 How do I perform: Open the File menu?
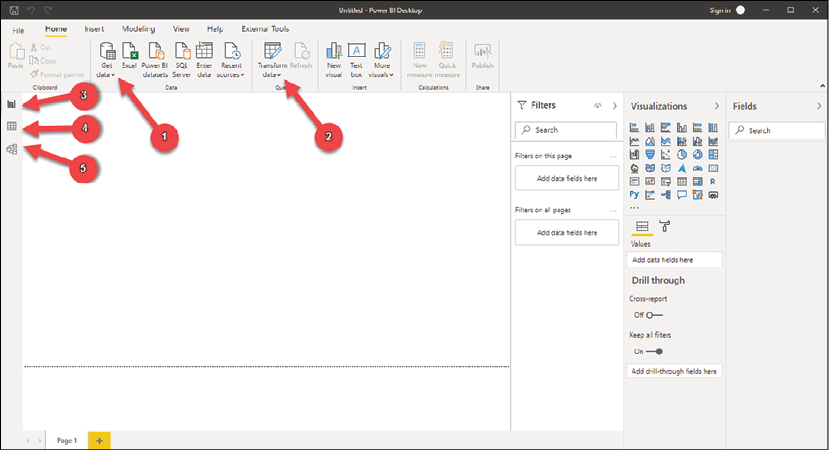[x=18, y=30]
